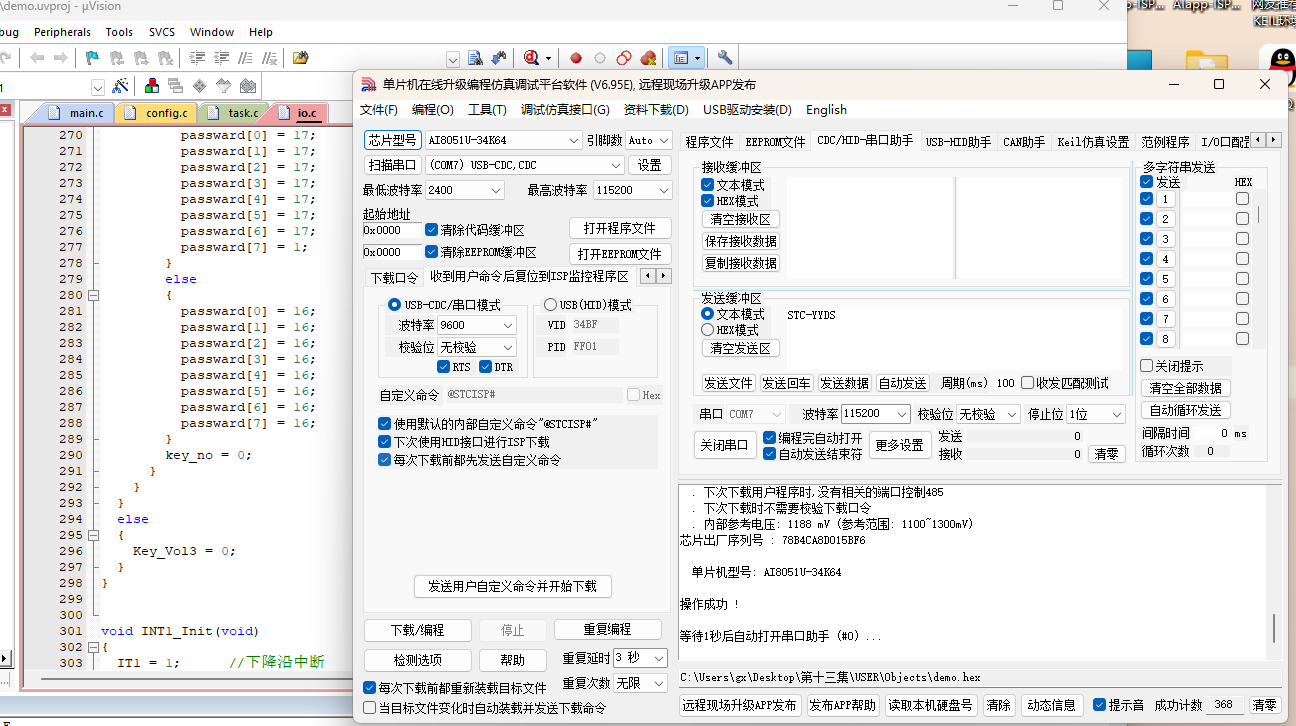Viewport: 1296px width, 726px height.
Task: Open serial assistant 波特率 115200 dropdown
Action: coord(875,414)
